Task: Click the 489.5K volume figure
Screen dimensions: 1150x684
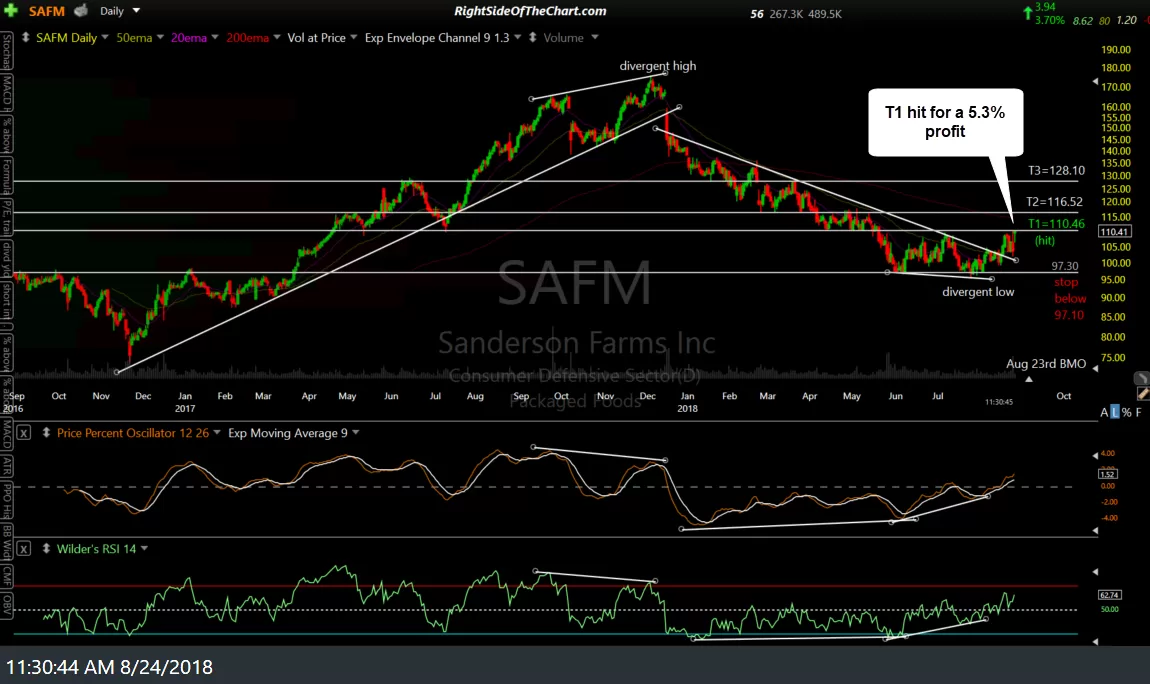Action: [825, 14]
